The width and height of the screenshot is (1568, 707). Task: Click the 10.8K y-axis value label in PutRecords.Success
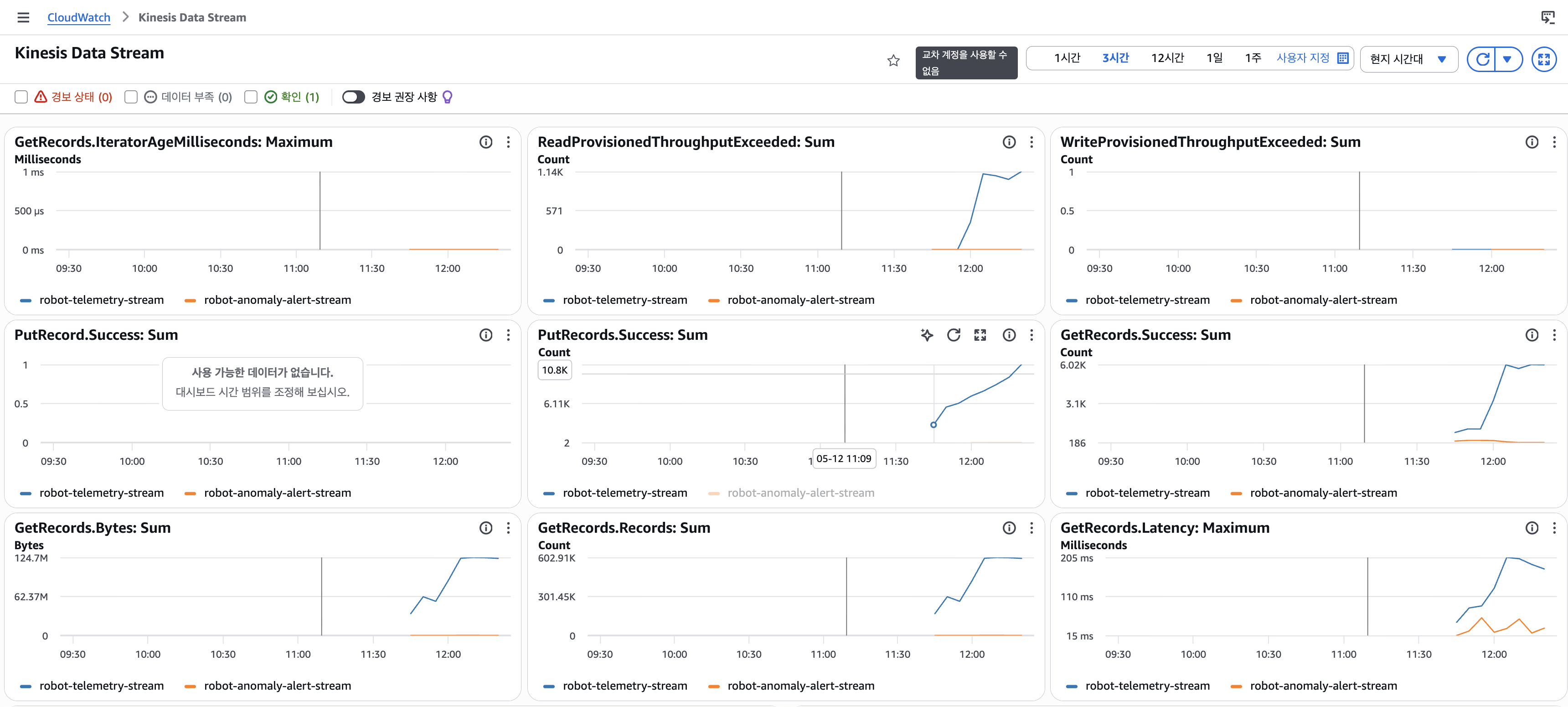pos(555,370)
